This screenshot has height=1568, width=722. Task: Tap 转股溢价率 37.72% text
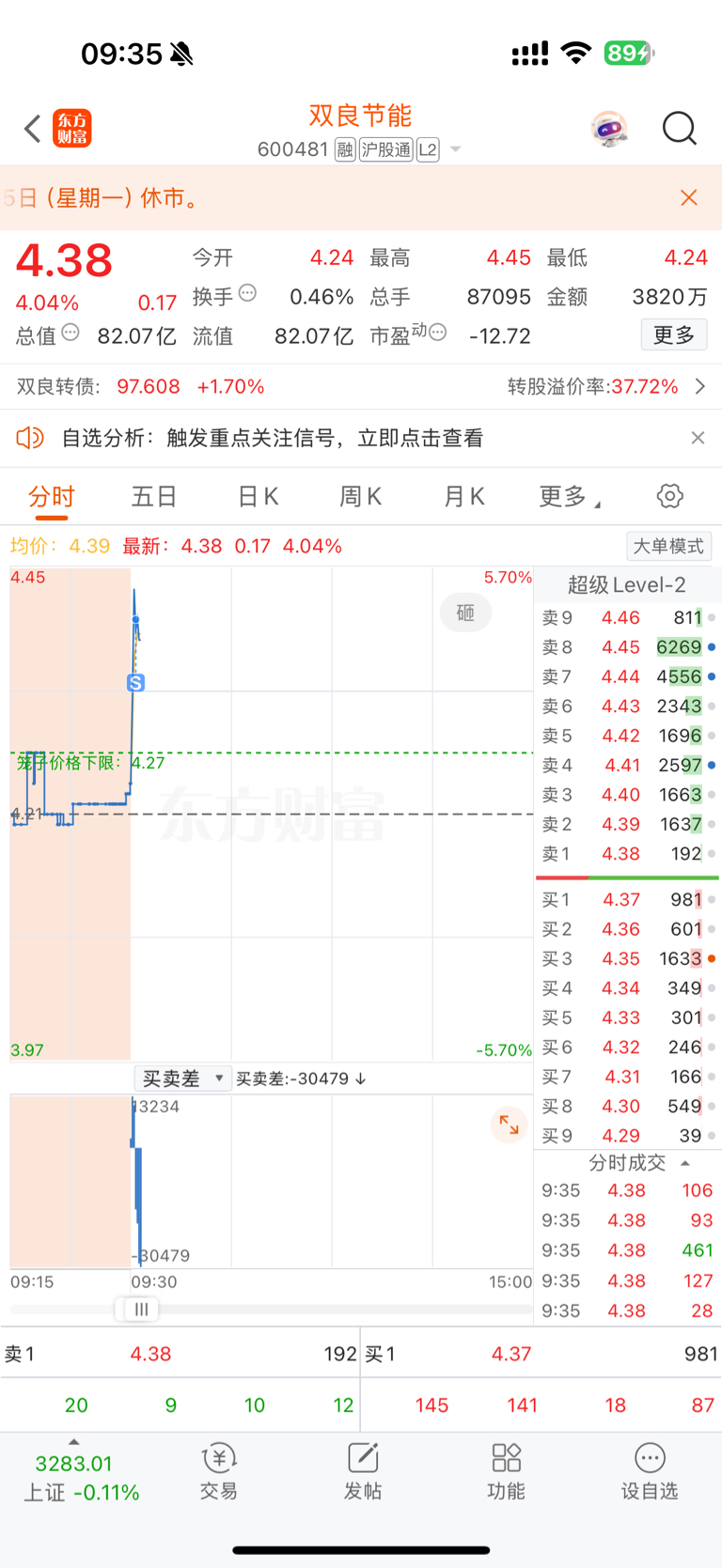tap(592, 387)
